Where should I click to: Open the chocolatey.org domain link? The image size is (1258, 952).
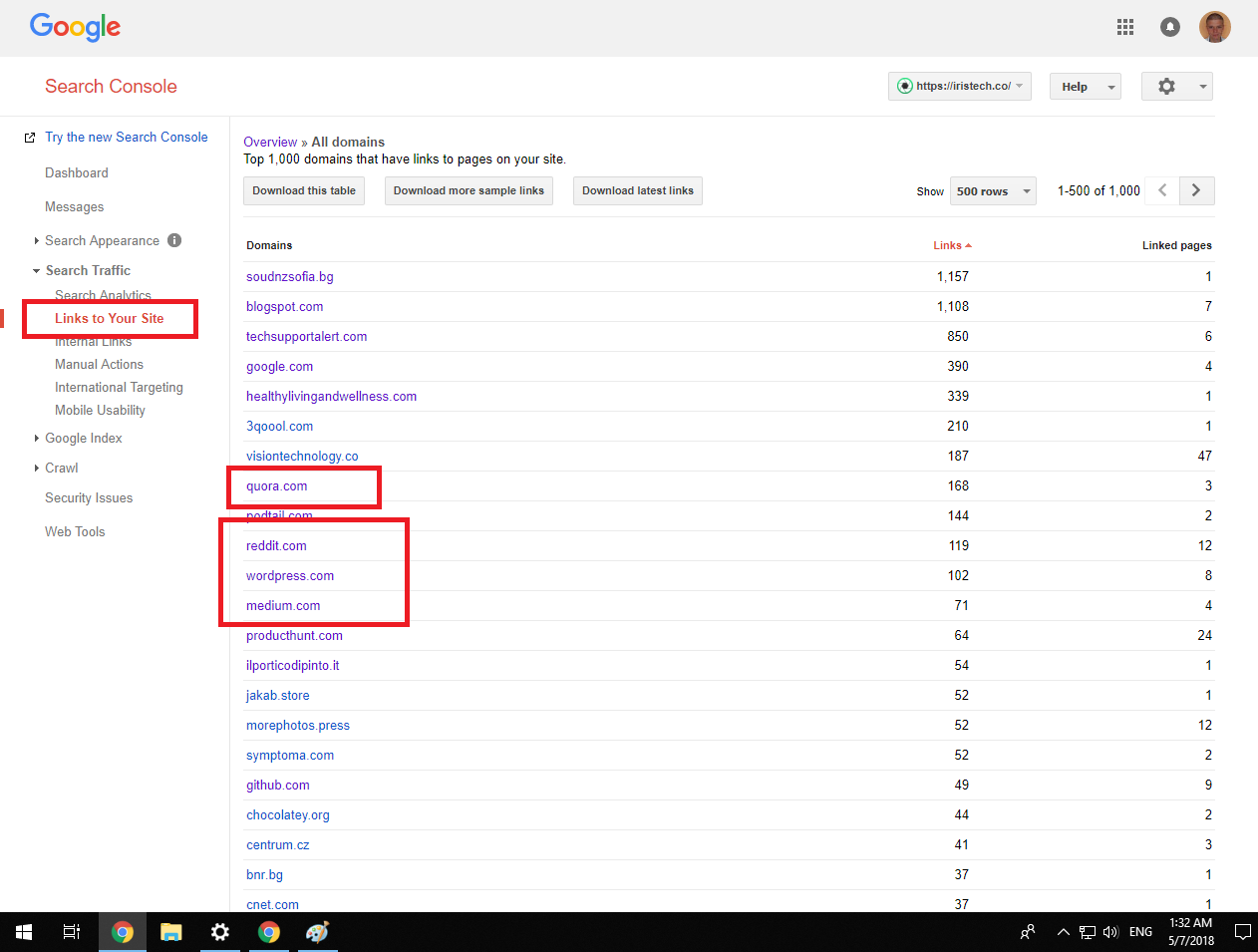point(288,814)
